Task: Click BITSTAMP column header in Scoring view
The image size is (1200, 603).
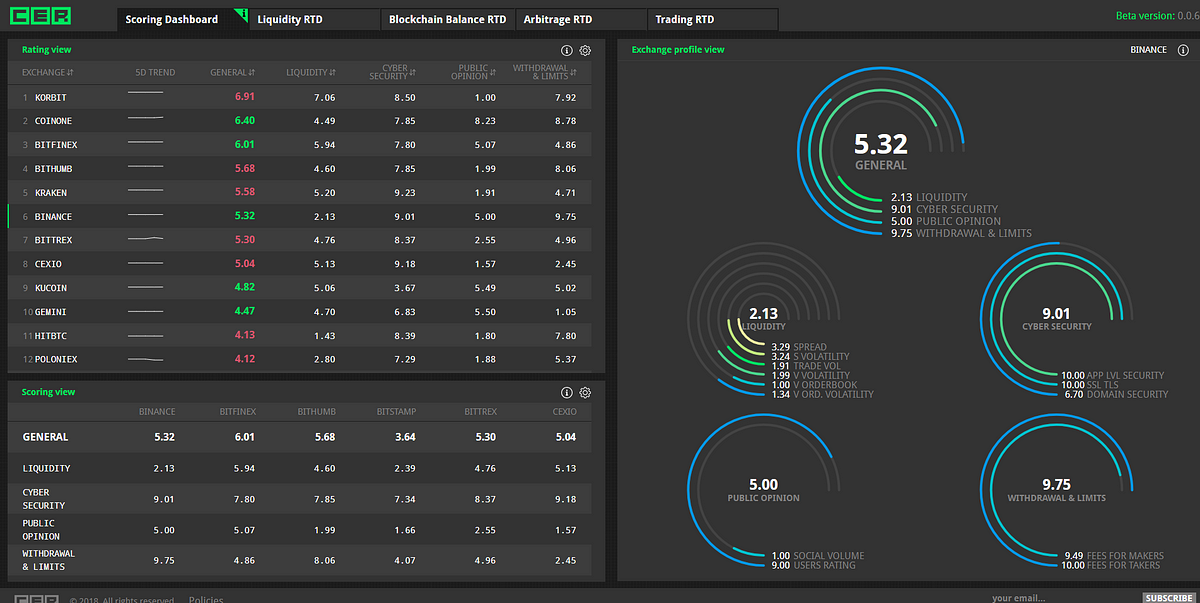Action: click(396, 412)
